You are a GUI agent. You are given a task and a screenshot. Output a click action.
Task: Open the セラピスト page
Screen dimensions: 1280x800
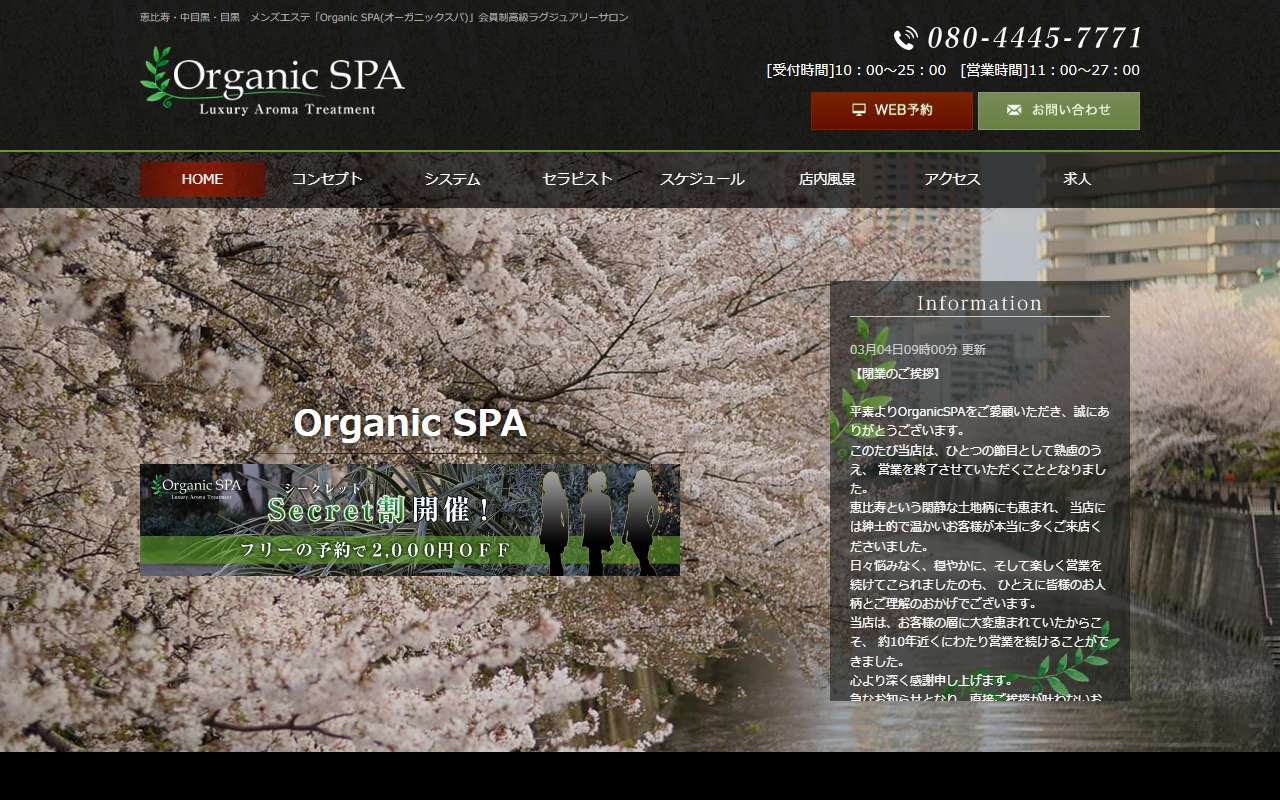point(577,180)
